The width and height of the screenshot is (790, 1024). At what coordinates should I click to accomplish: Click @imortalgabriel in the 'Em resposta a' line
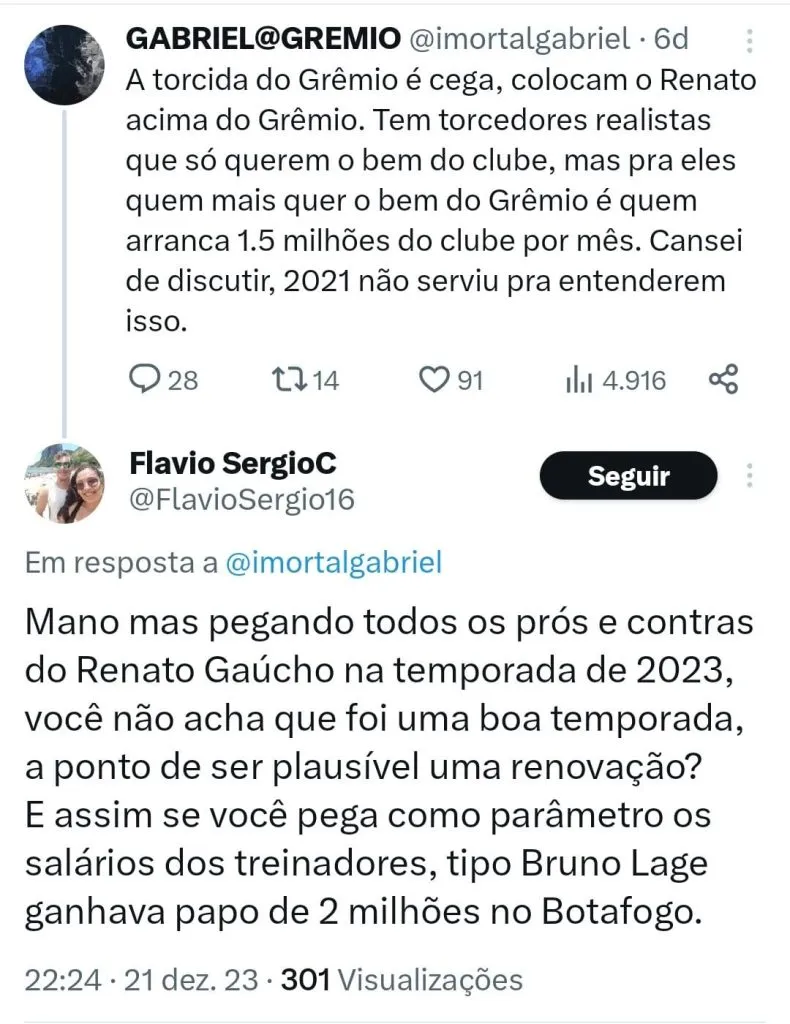[334, 562]
